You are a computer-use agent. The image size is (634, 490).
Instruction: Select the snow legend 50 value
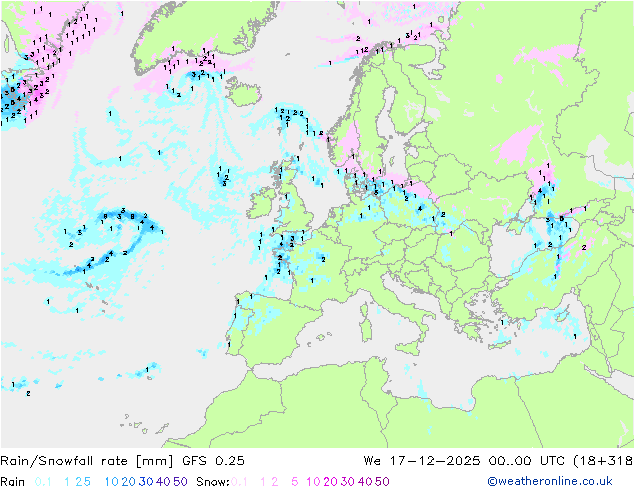tap(382, 482)
